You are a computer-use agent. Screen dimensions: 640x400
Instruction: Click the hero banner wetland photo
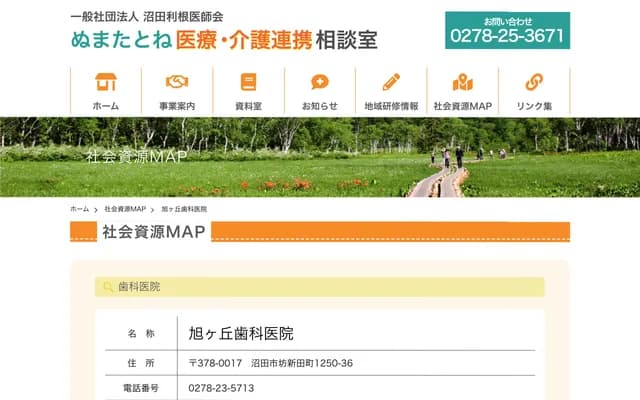point(320,157)
